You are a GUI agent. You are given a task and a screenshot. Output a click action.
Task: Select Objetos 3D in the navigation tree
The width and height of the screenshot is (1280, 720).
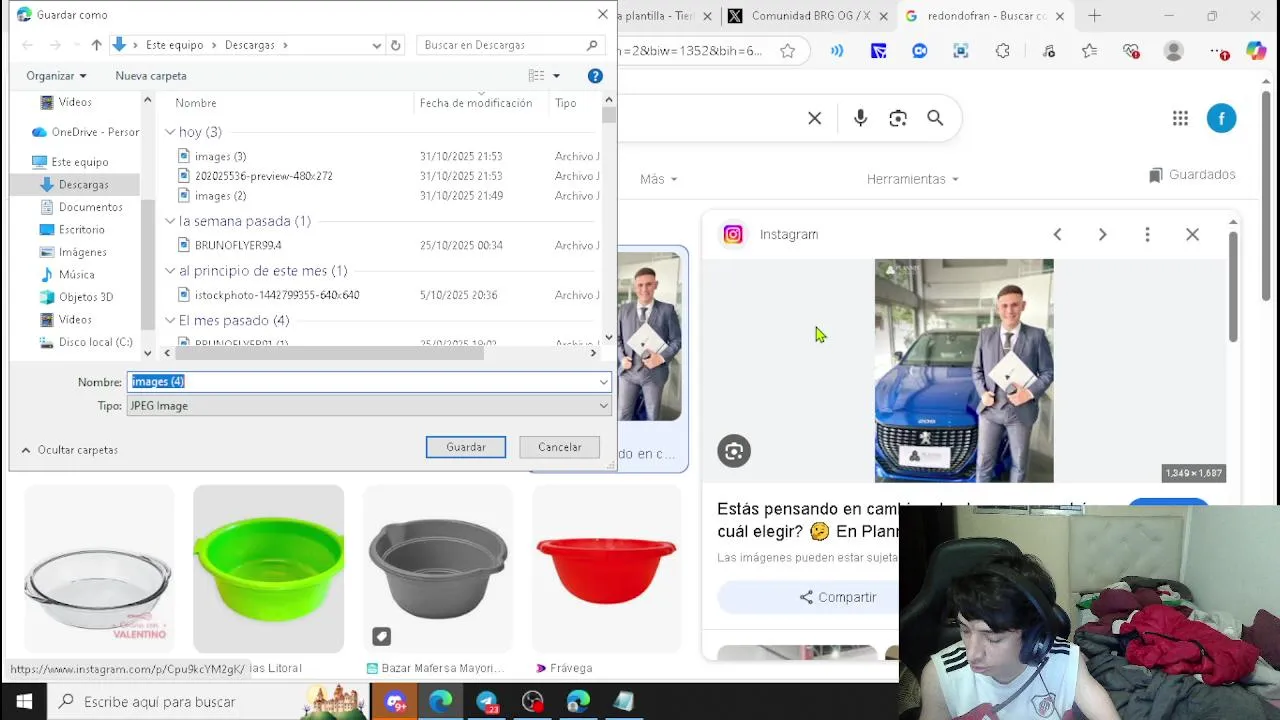click(77, 297)
